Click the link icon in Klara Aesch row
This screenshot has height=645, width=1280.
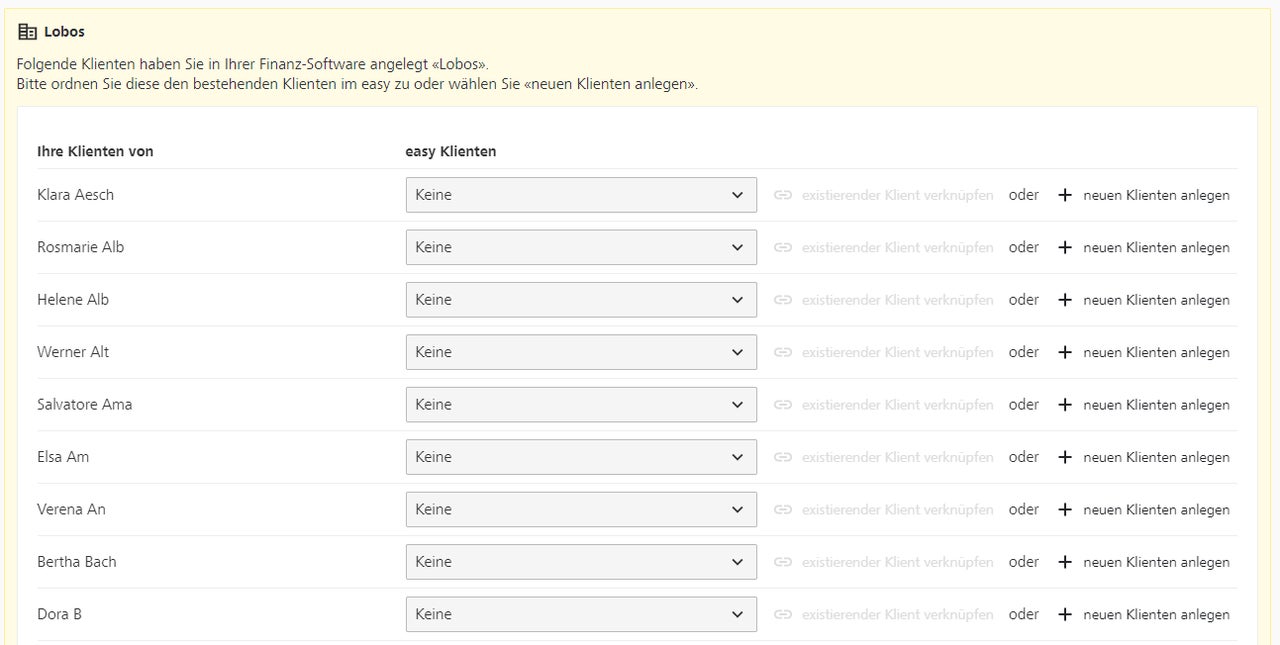coord(783,195)
